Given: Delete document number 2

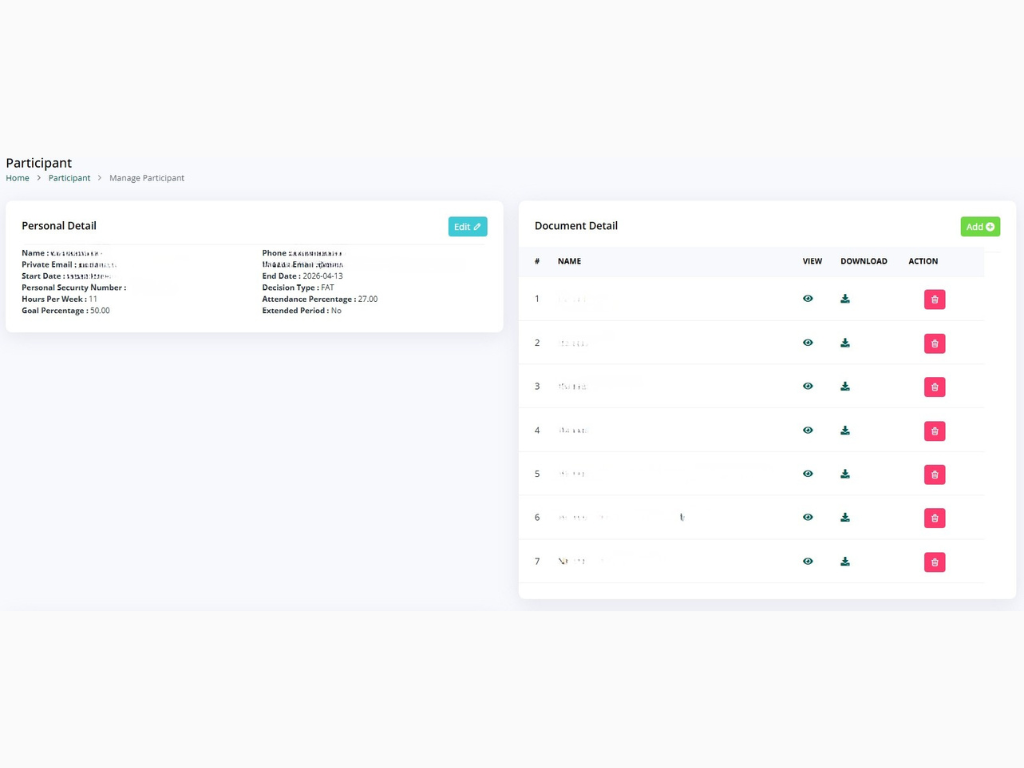Looking at the screenshot, I should point(934,343).
